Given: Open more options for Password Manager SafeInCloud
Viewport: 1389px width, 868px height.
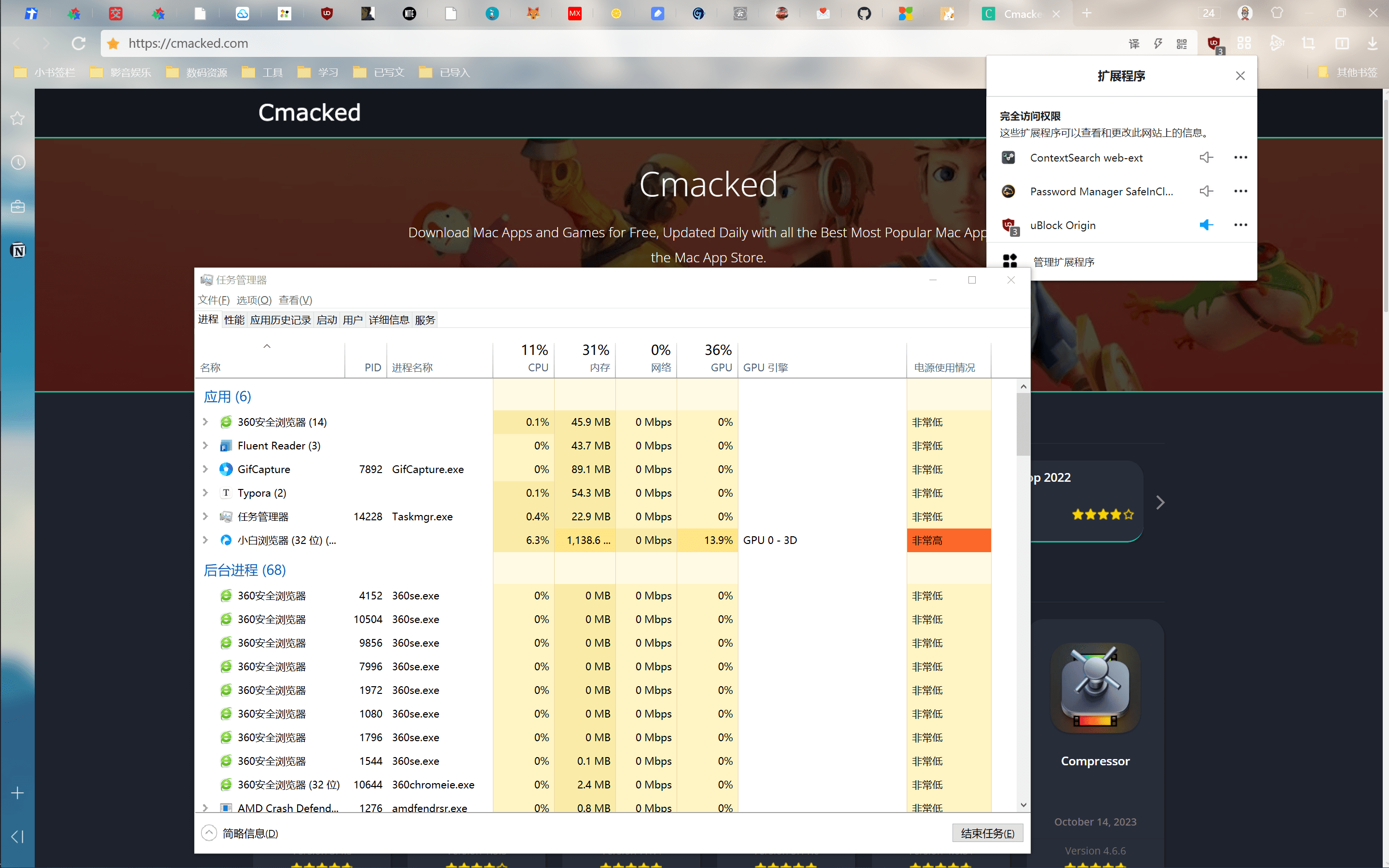Looking at the screenshot, I should pos(1240,191).
